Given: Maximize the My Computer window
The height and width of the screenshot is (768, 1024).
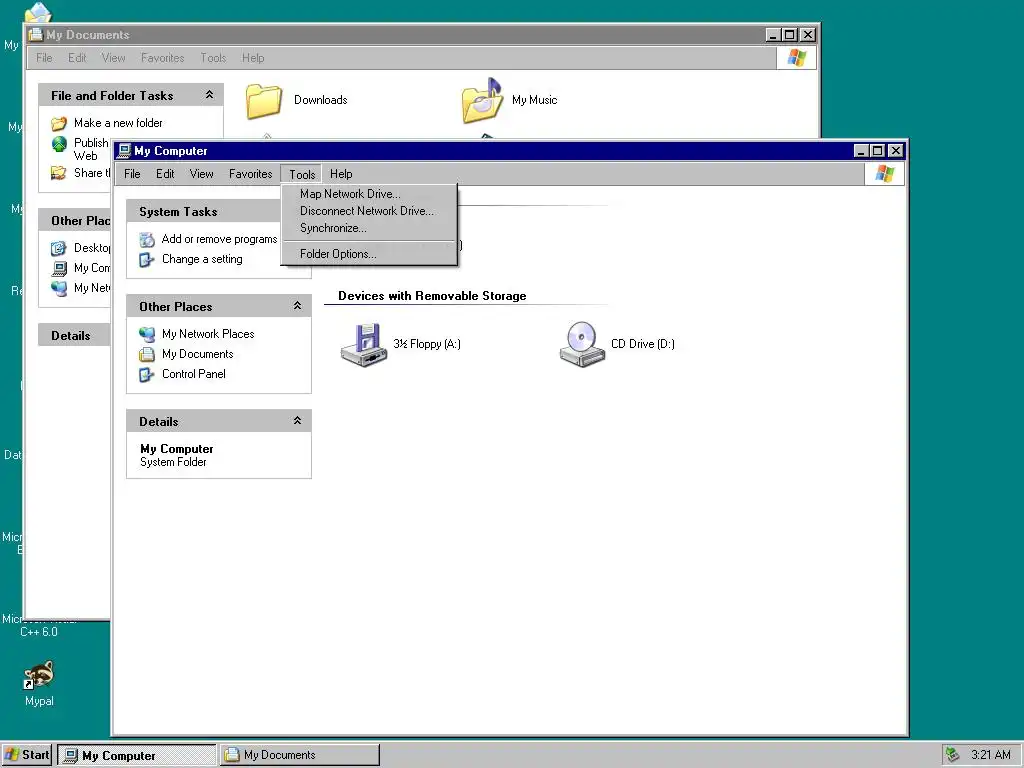Looking at the screenshot, I should (x=878, y=151).
